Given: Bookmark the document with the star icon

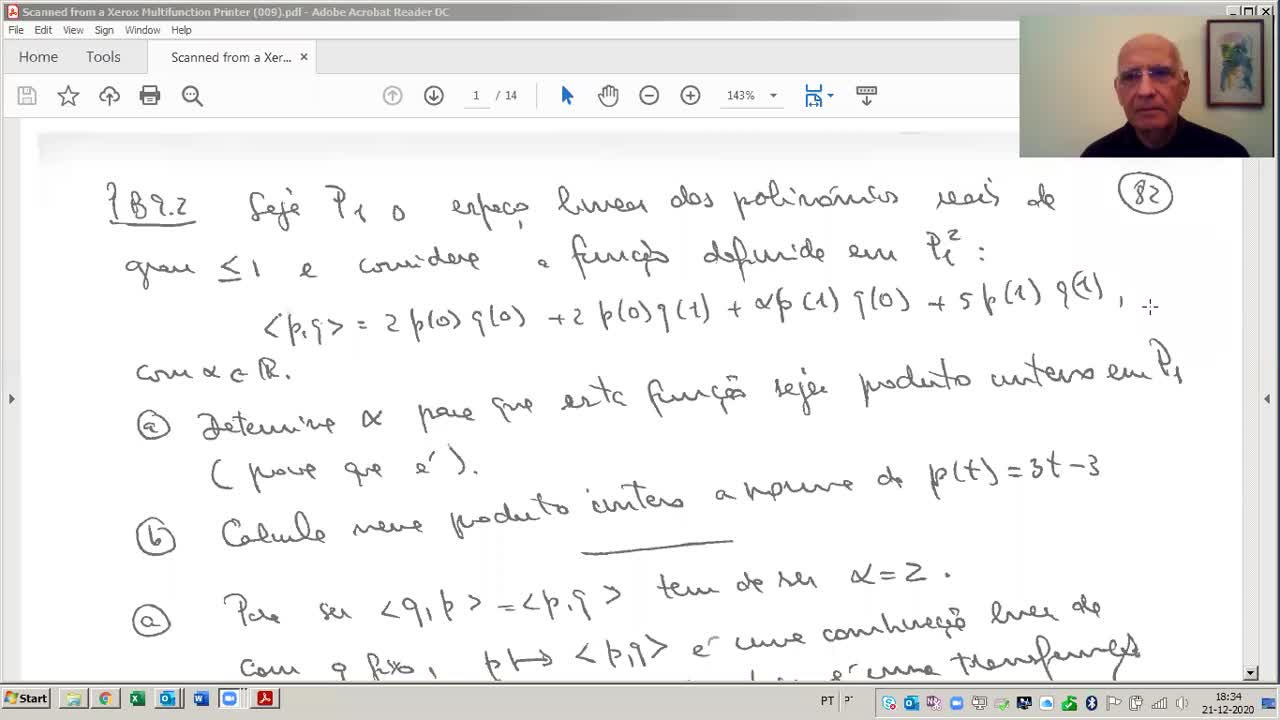Looking at the screenshot, I should [68, 96].
